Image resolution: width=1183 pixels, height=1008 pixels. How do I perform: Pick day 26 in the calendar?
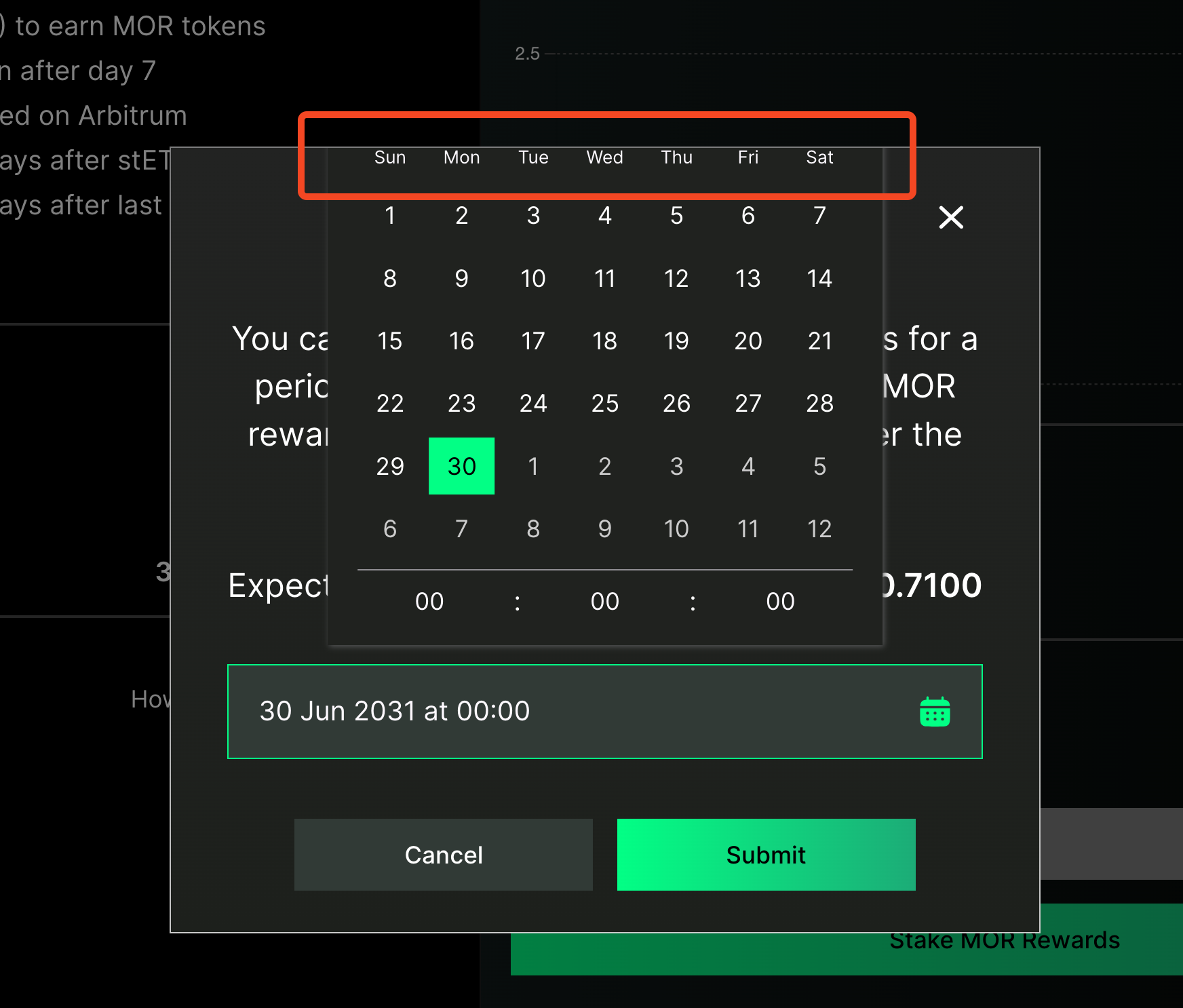[x=676, y=404]
